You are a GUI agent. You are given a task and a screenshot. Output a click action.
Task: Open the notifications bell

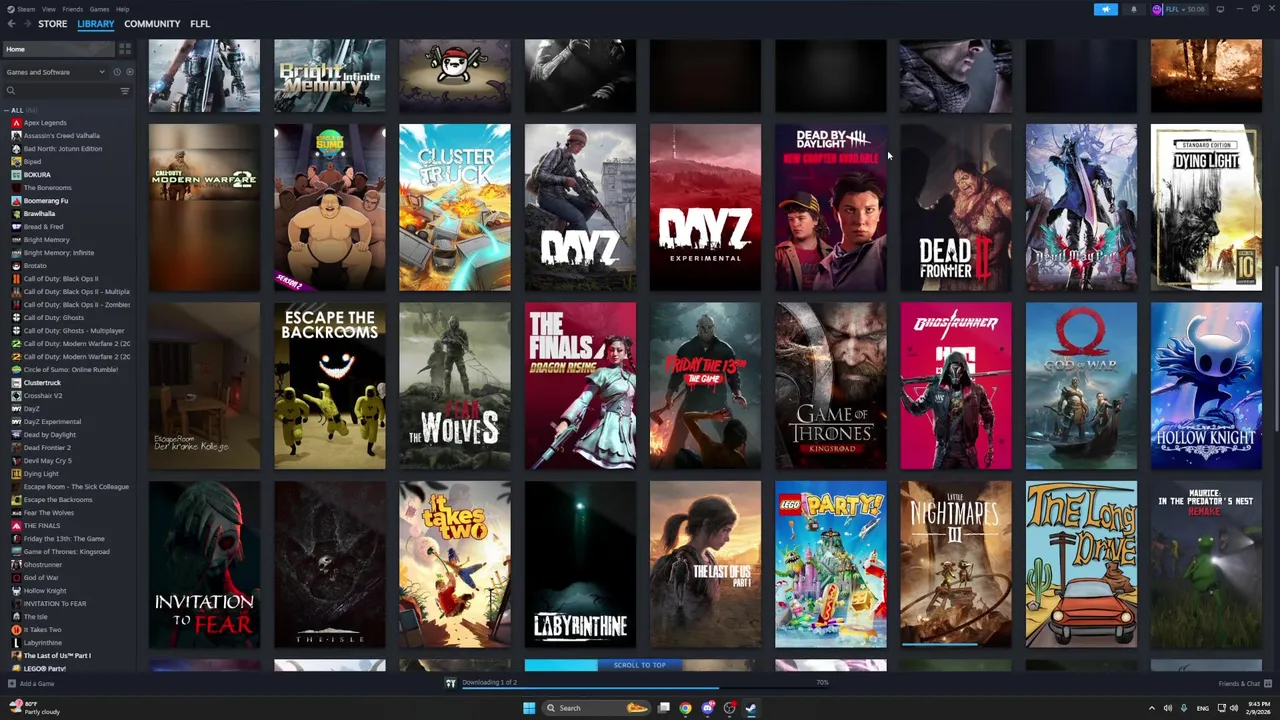pos(1133,9)
